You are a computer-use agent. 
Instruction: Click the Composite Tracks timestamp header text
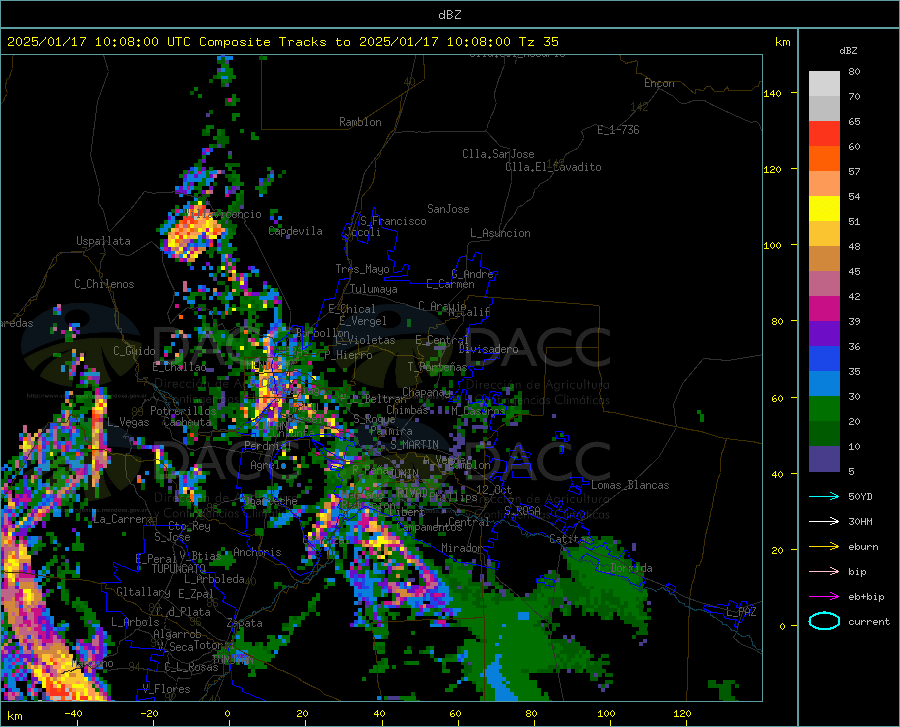tap(283, 42)
